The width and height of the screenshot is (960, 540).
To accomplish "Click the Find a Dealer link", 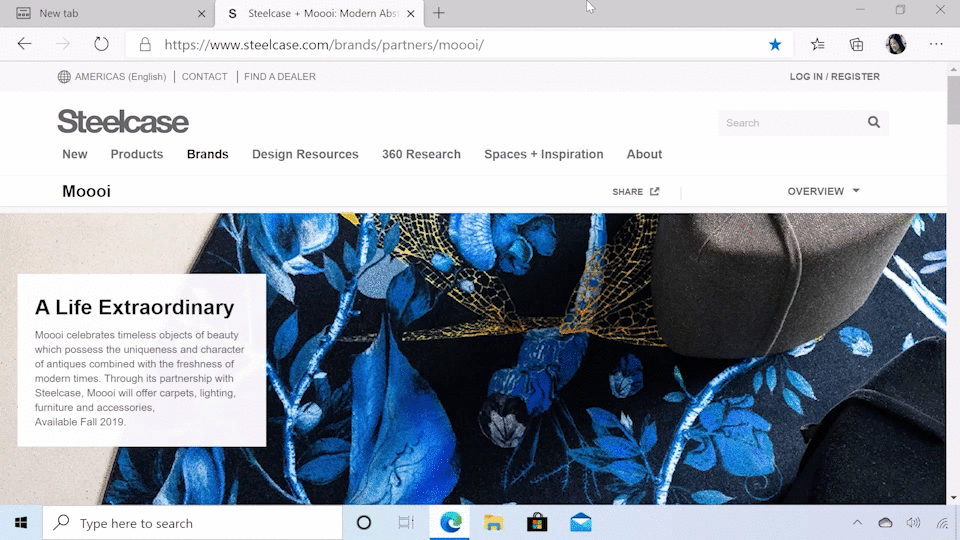I will point(280,77).
